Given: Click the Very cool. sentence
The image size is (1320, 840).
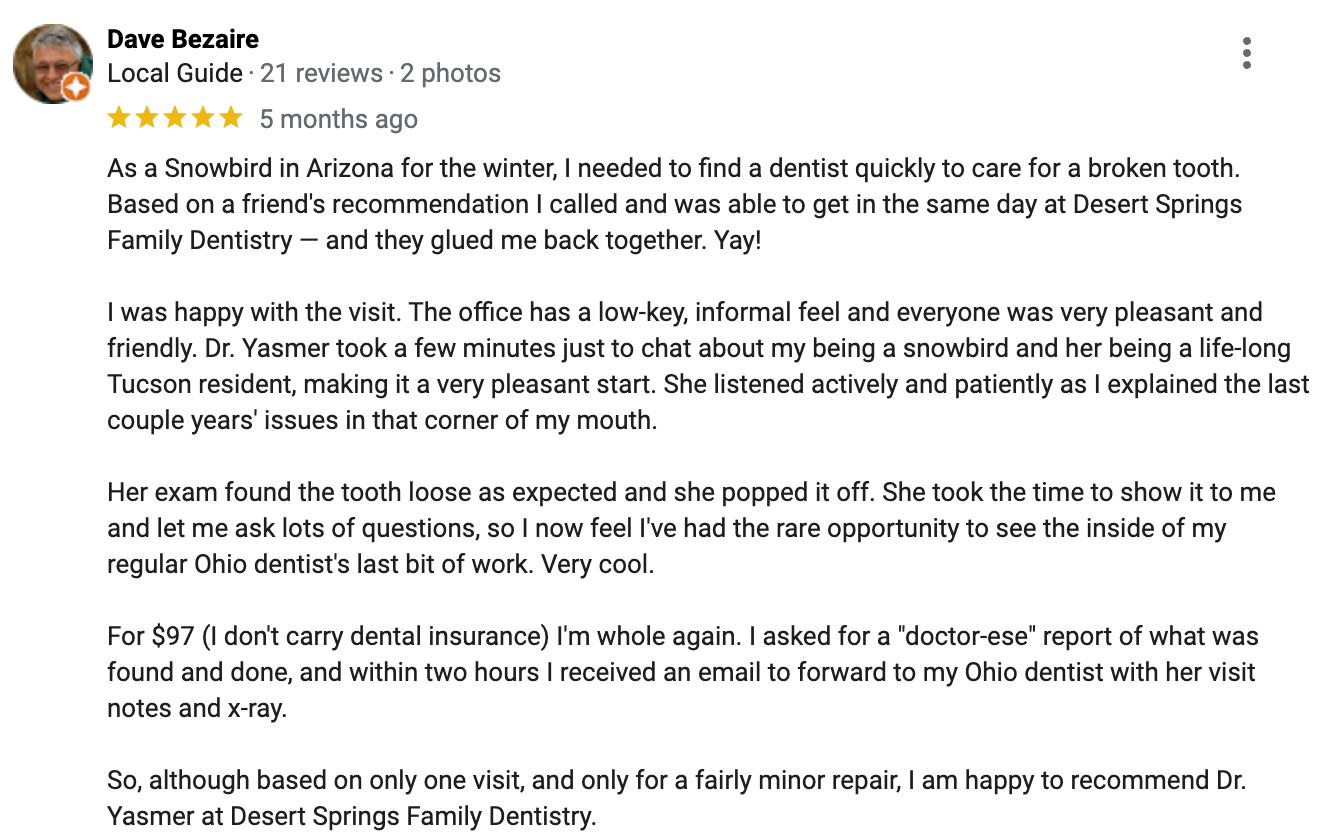Looking at the screenshot, I should (x=597, y=564).
